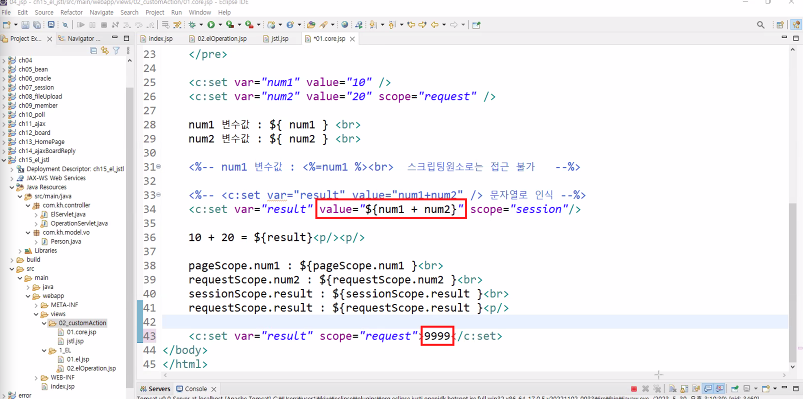Switch to the Navigator view tab

click(x=79, y=39)
